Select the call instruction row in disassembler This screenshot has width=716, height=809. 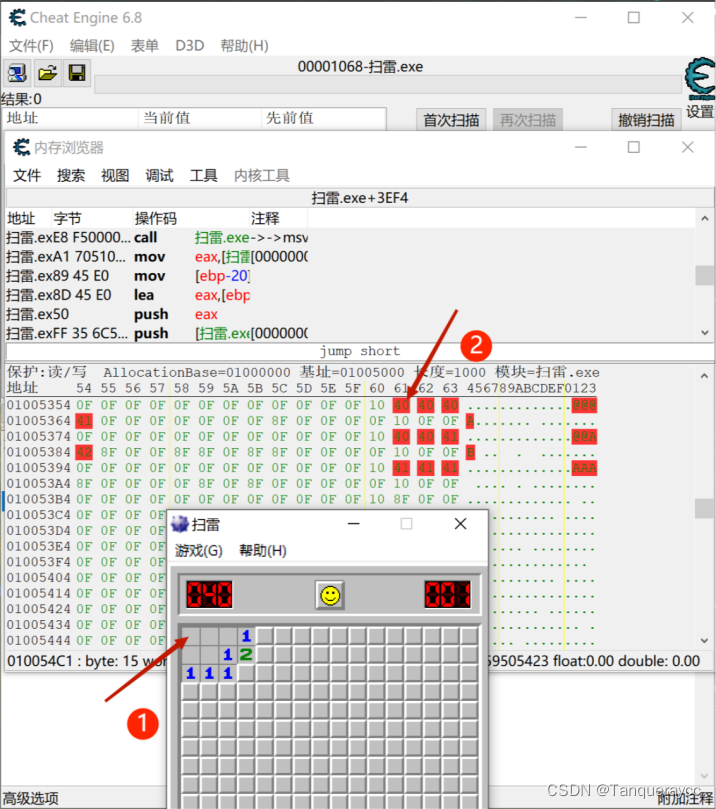pos(157,237)
